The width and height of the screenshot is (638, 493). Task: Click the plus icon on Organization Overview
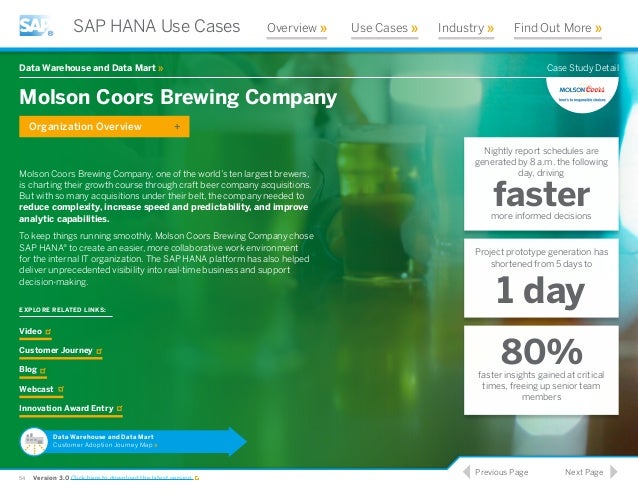click(177, 127)
